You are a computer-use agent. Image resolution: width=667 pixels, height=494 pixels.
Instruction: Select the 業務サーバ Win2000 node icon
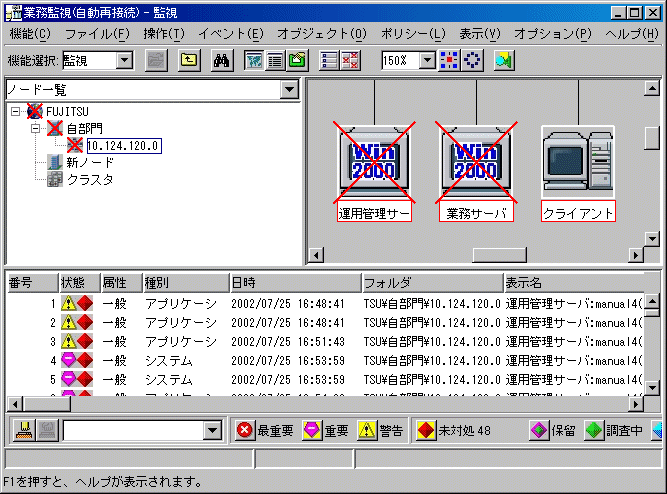[476, 162]
